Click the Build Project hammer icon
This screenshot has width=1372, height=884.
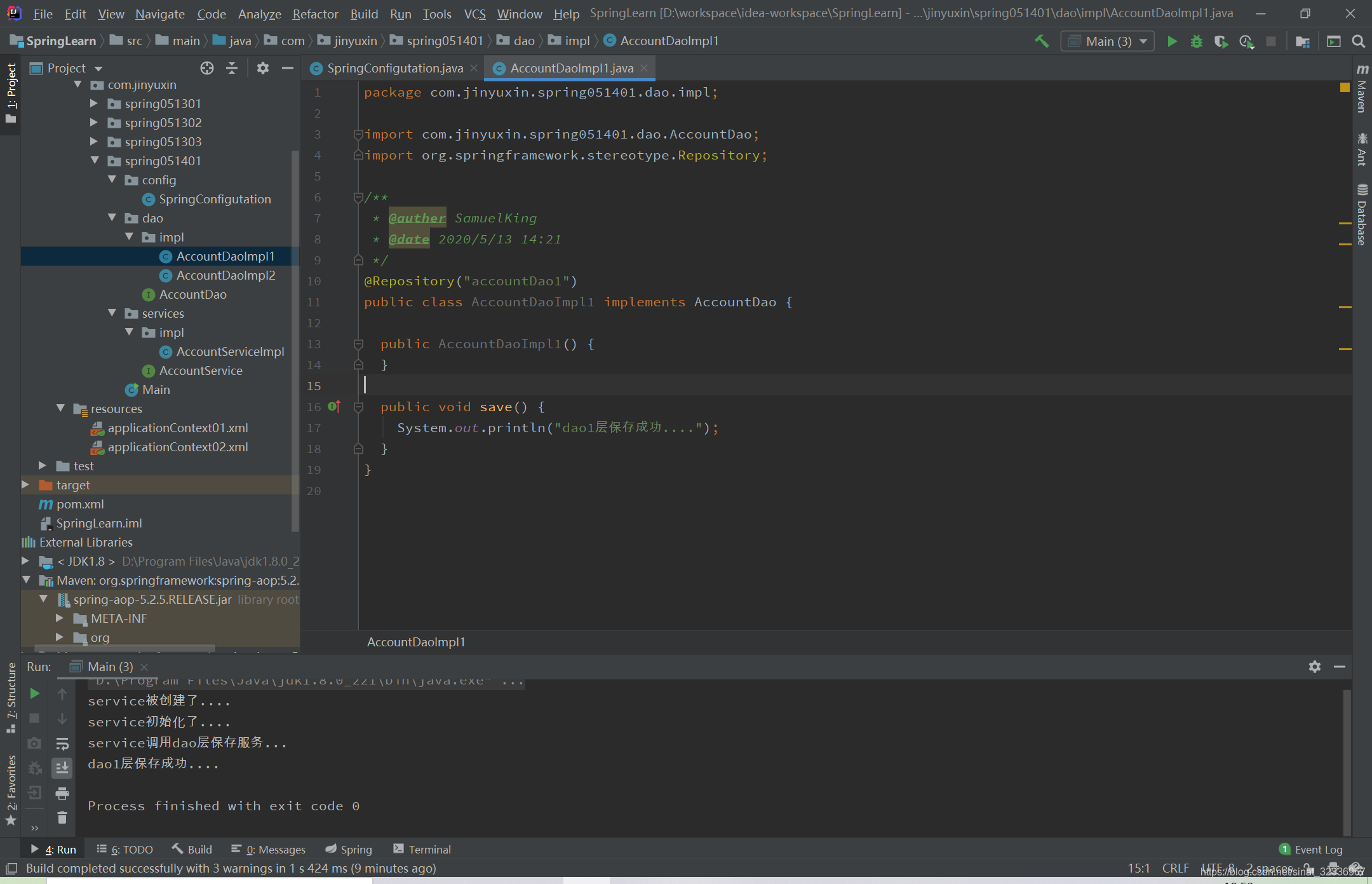(1041, 41)
